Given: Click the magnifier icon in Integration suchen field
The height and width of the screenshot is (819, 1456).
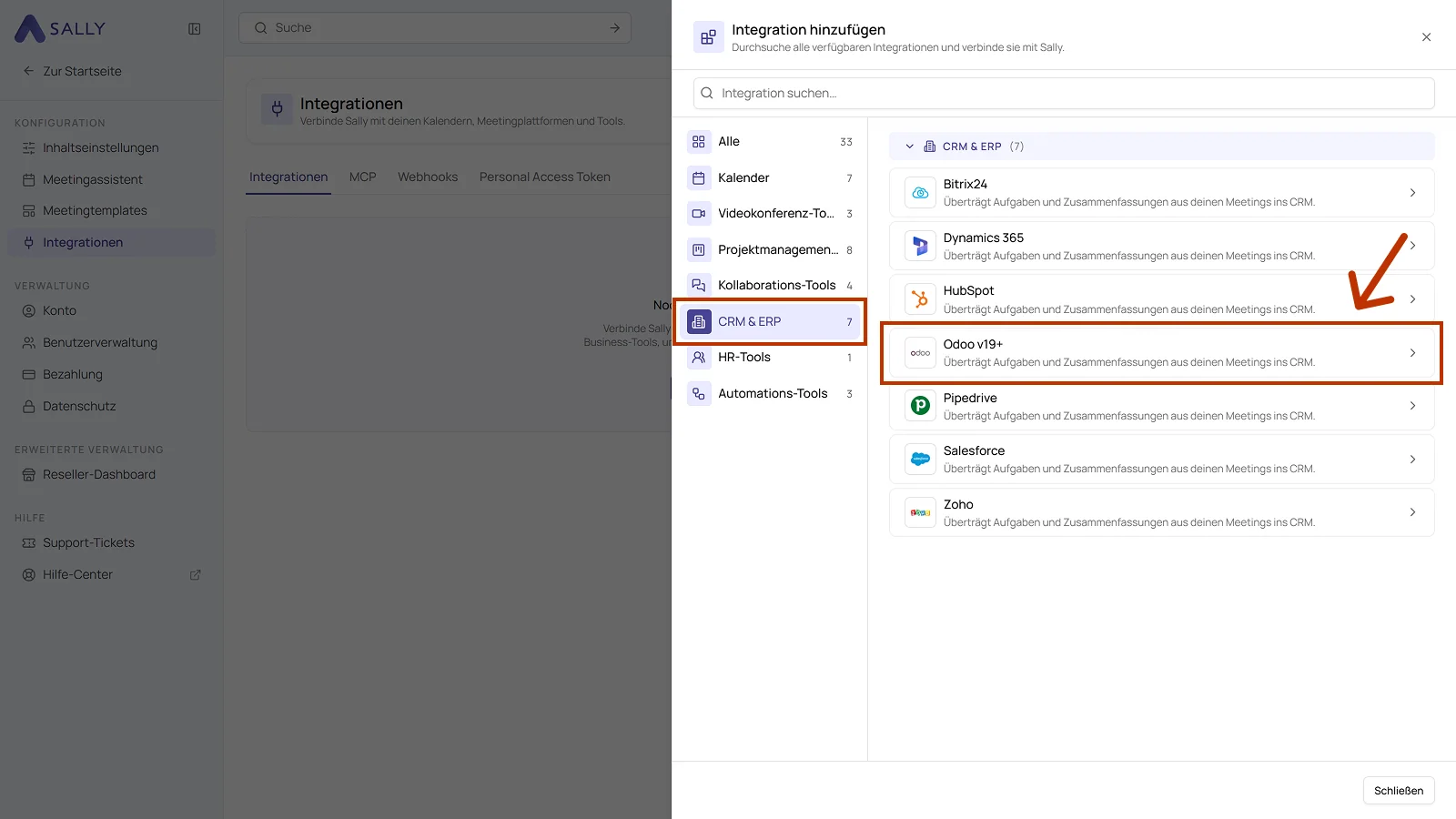Looking at the screenshot, I should pos(707,93).
